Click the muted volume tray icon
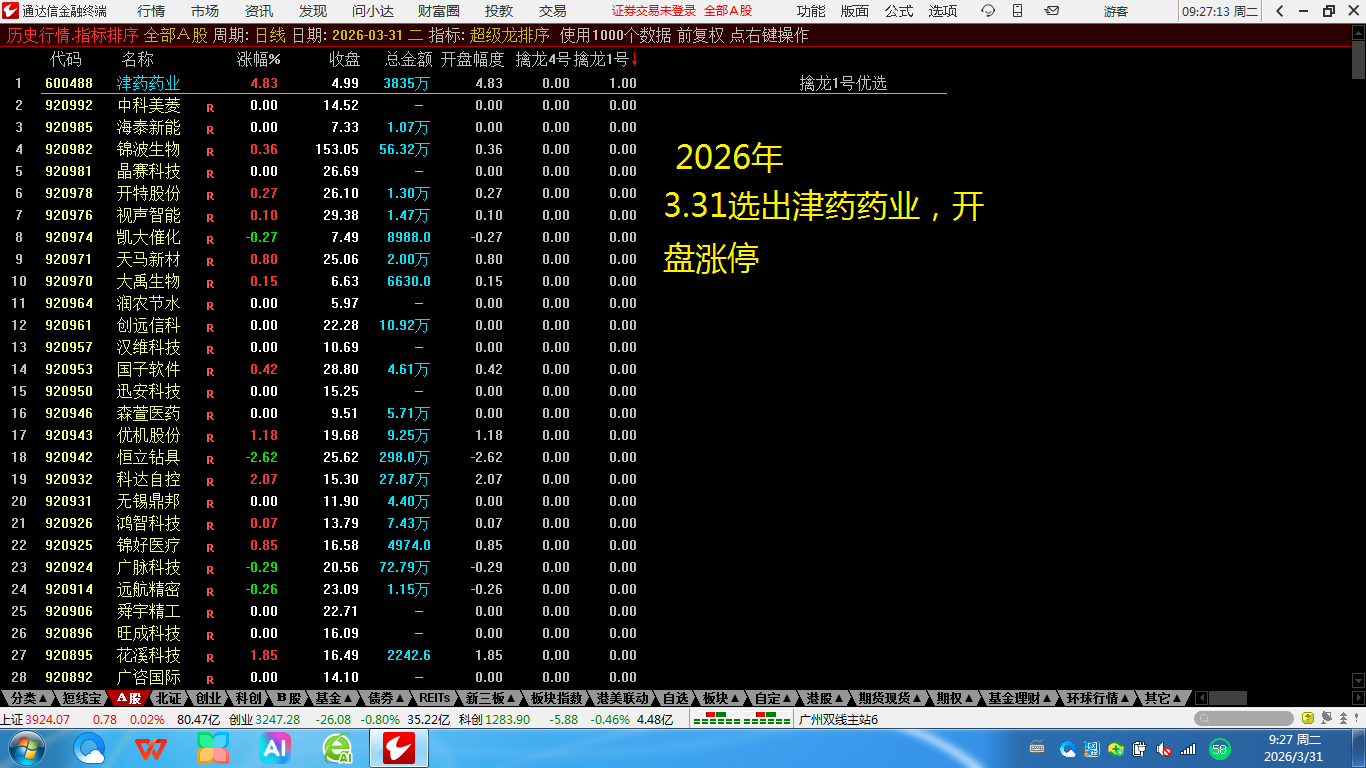 (x=1164, y=749)
